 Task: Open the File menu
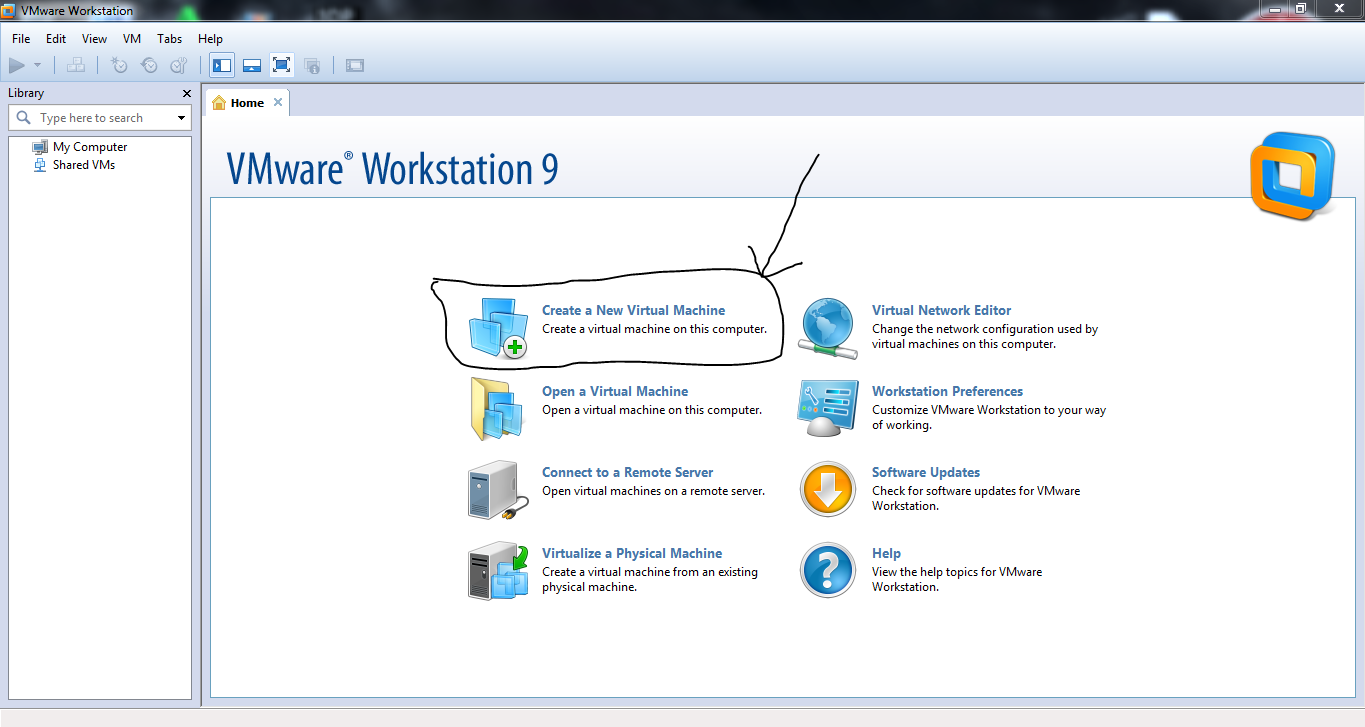pos(21,39)
